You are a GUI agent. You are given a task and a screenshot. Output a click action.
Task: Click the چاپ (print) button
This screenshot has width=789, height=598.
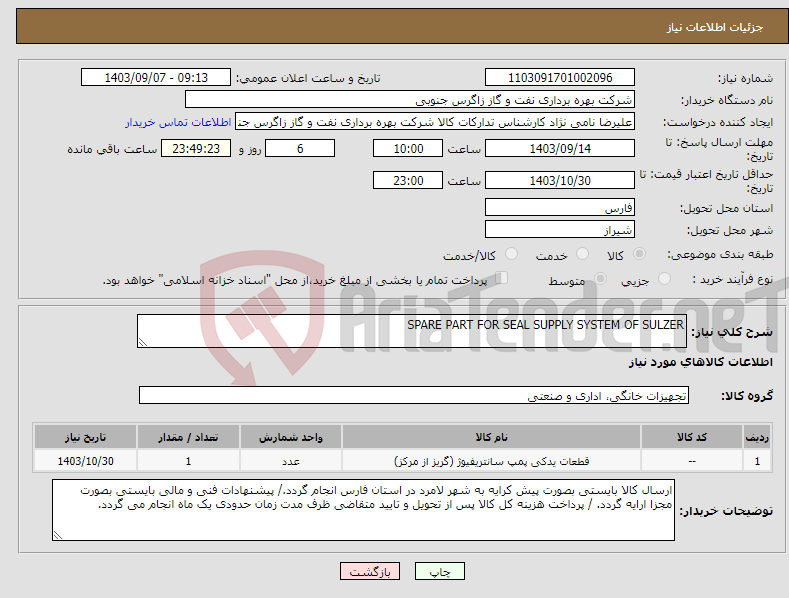(x=439, y=571)
